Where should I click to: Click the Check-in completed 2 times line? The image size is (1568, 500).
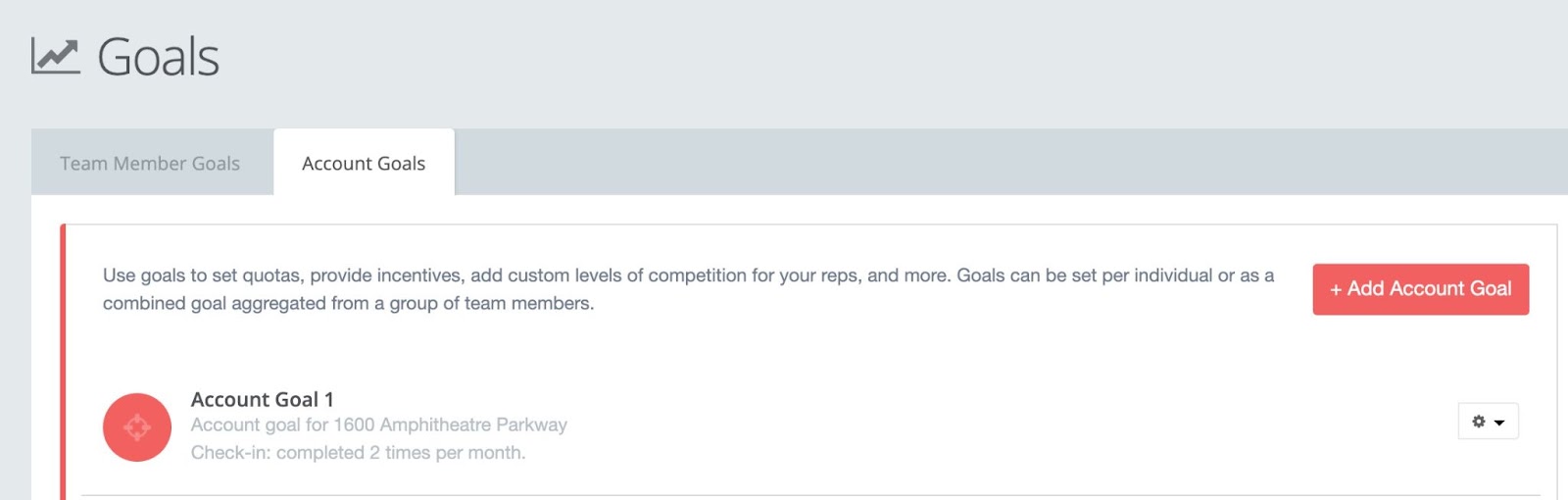pyautogui.click(x=358, y=452)
